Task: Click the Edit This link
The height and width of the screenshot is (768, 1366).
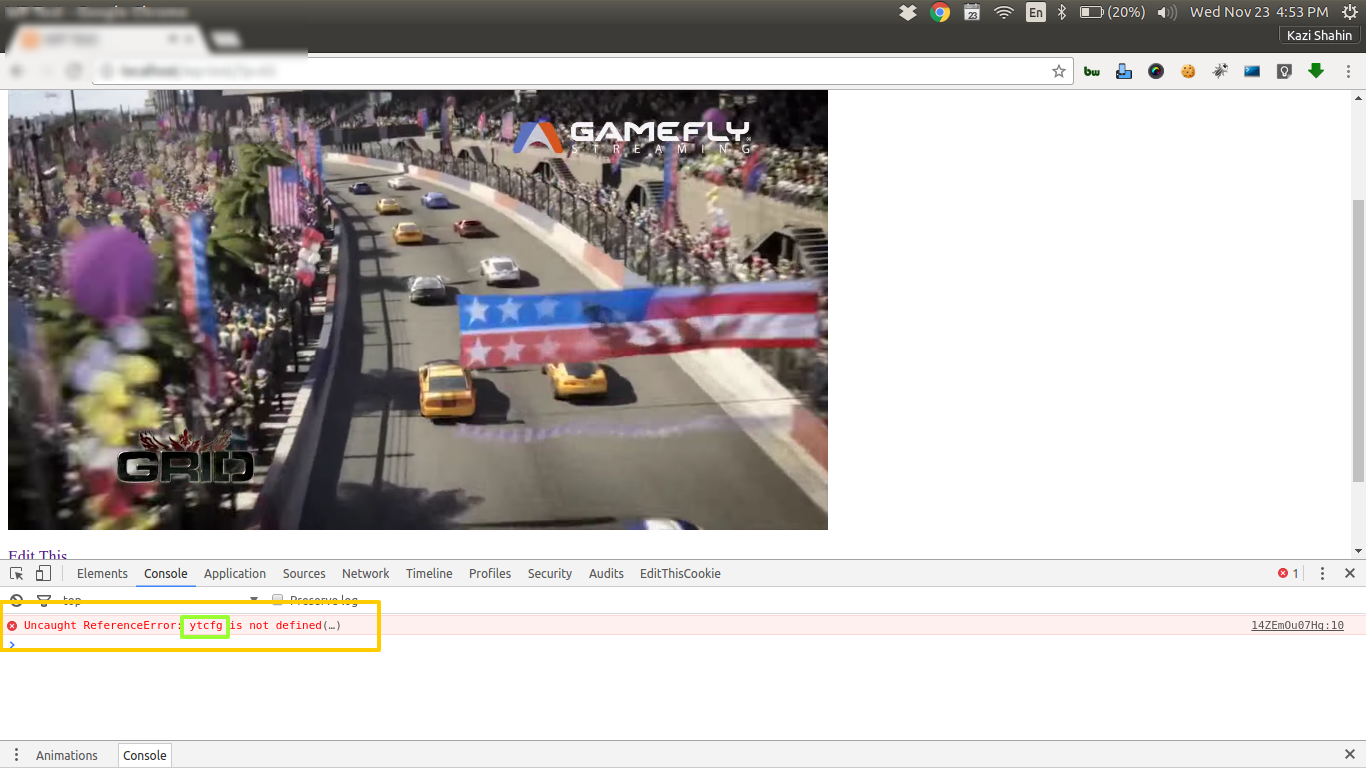Action: click(x=38, y=555)
